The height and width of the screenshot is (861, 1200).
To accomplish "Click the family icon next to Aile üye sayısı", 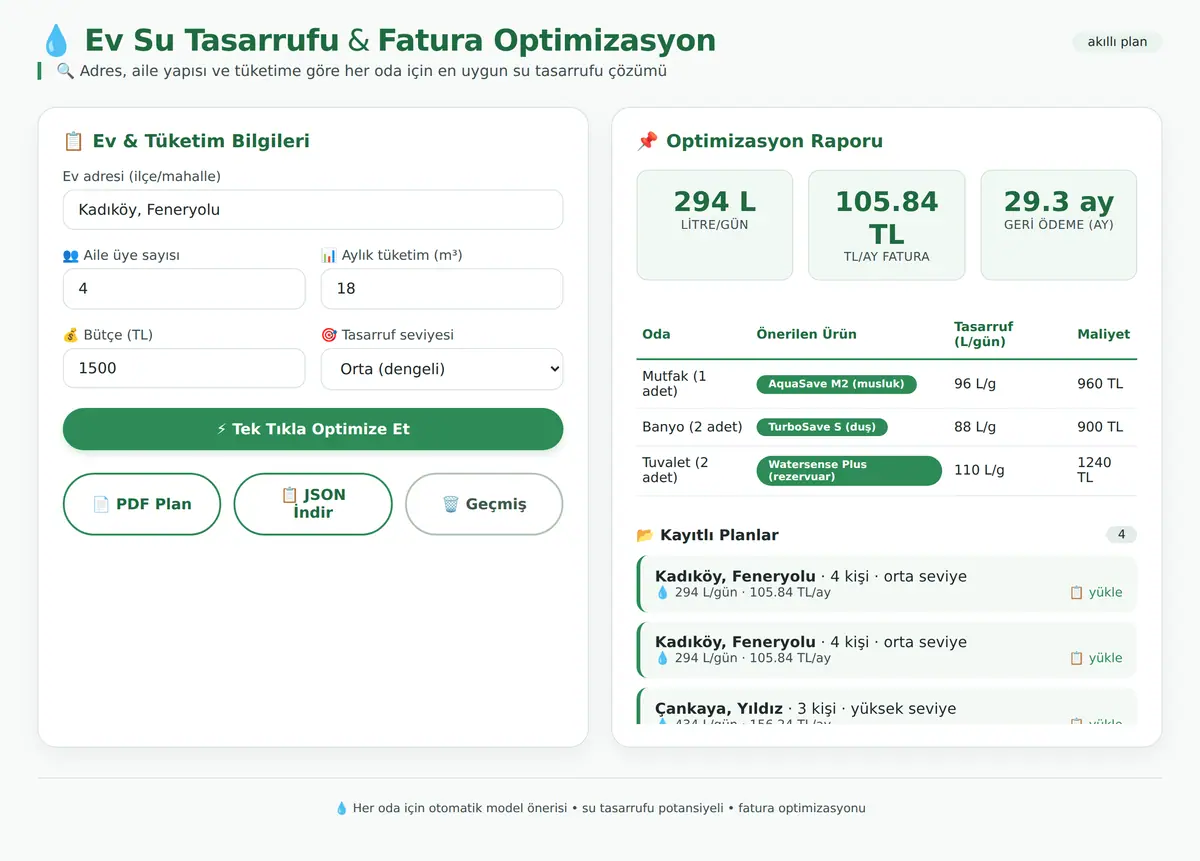I will tap(70, 256).
